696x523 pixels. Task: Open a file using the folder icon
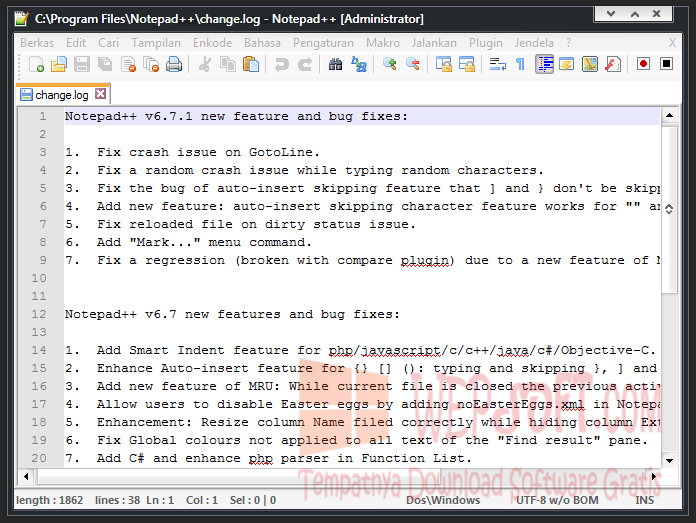pyautogui.click(x=59, y=64)
